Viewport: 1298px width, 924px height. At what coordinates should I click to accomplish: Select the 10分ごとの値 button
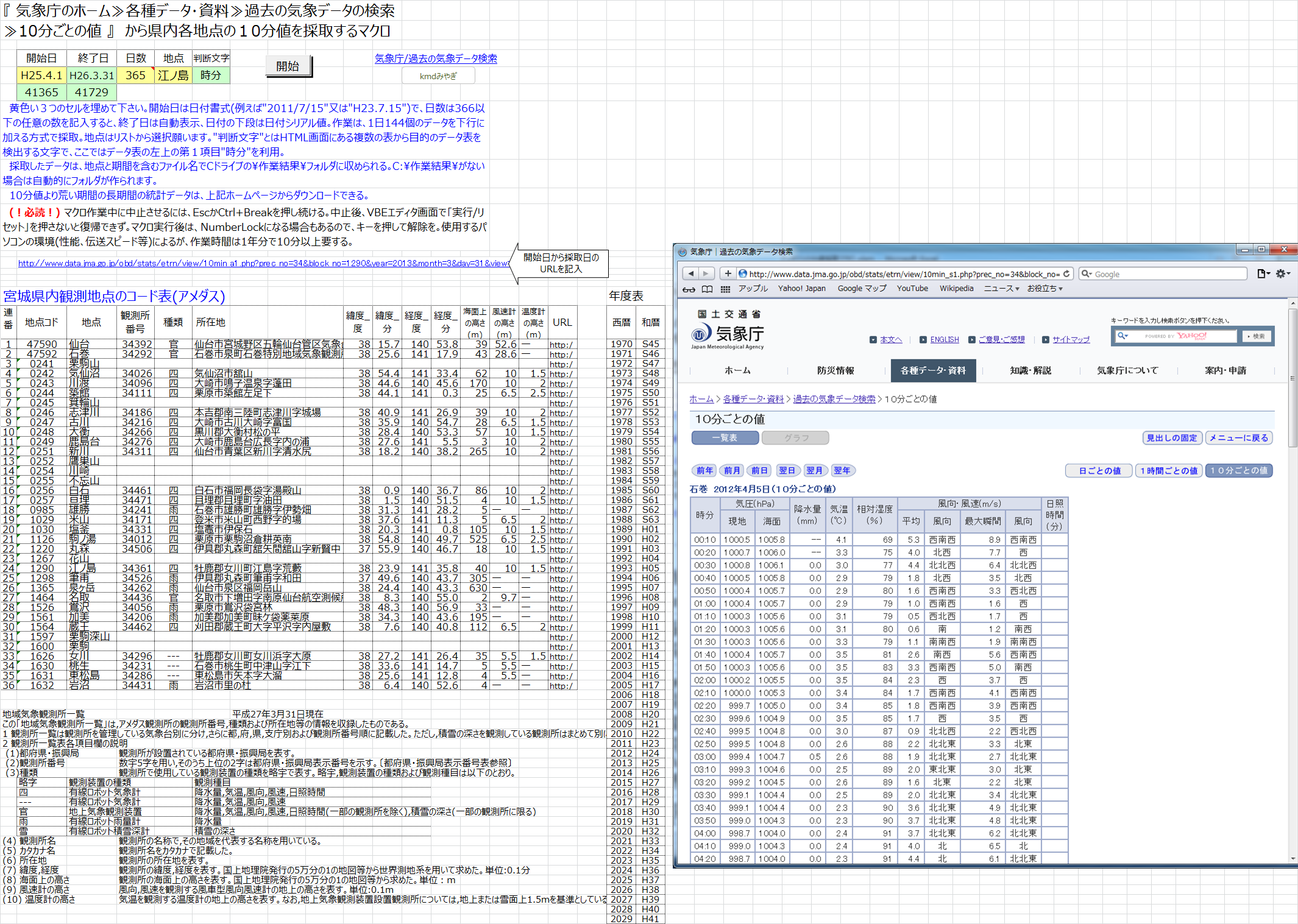click(x=1239, y=470)
